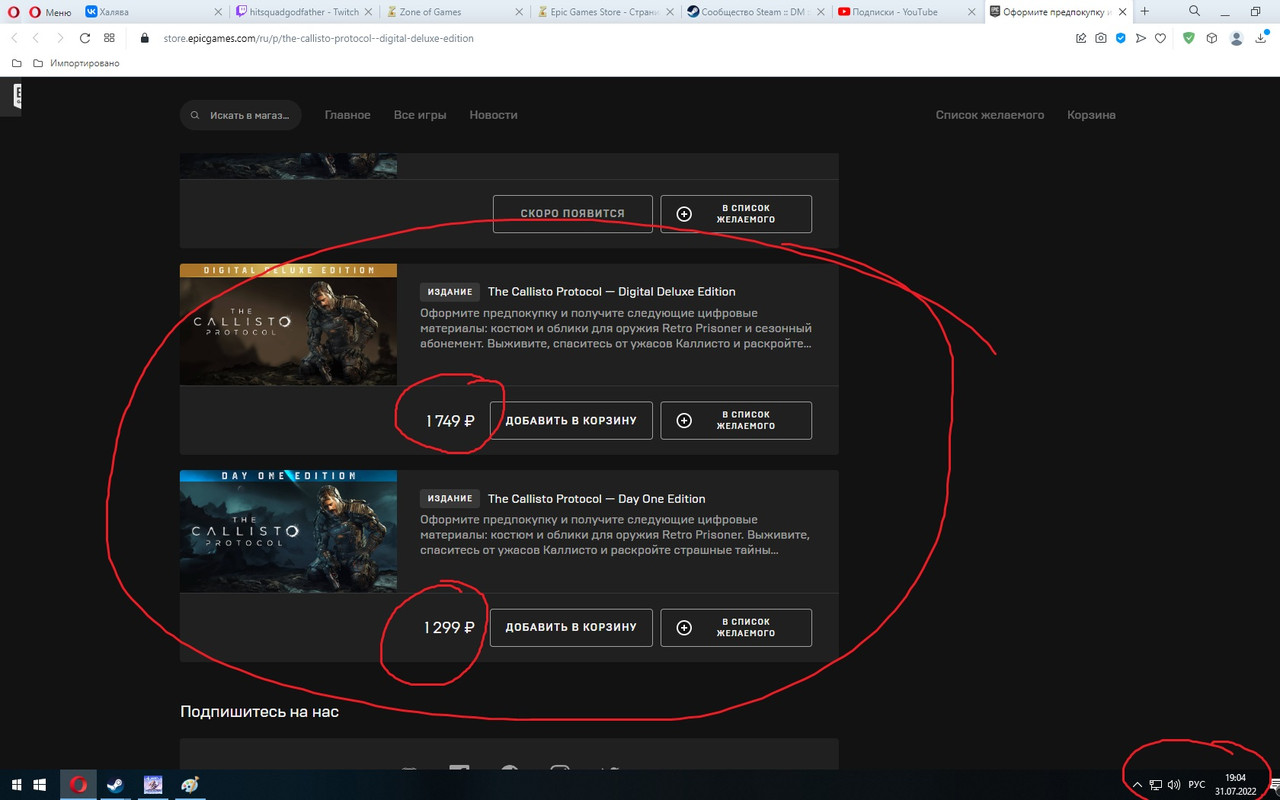
Task: Click the Подпишитесь на нас heading
Action: (x=259, y=712)
